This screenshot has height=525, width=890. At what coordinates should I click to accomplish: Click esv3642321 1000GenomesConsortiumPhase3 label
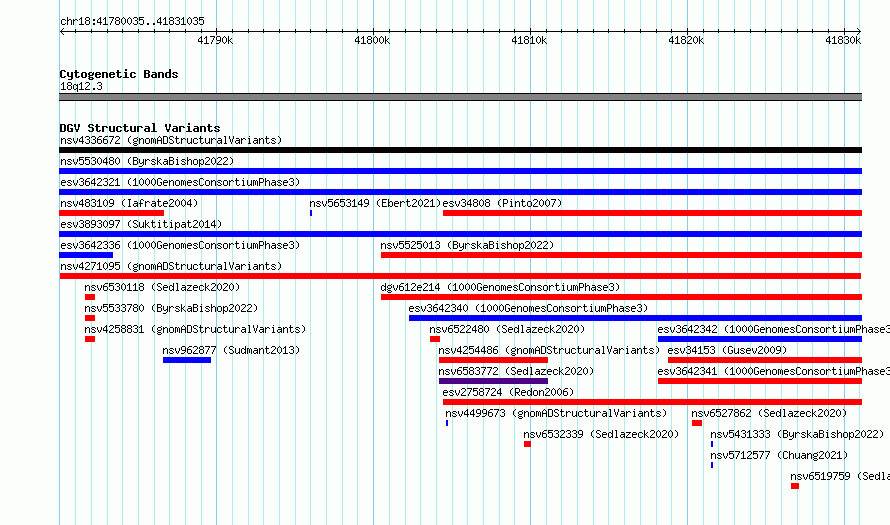point(180,182)
